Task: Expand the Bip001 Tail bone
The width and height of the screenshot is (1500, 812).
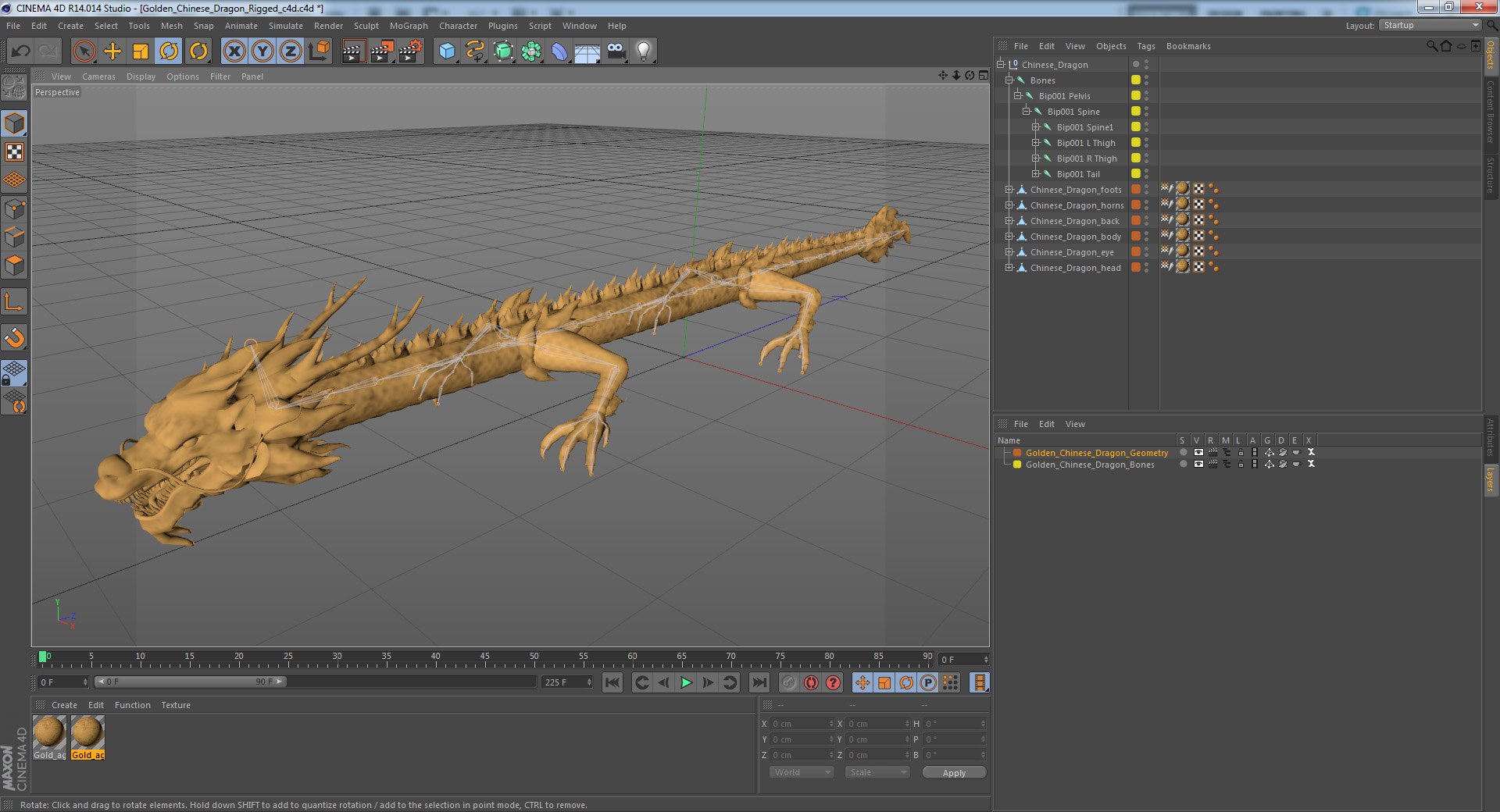Action: tap(1036, 173)
